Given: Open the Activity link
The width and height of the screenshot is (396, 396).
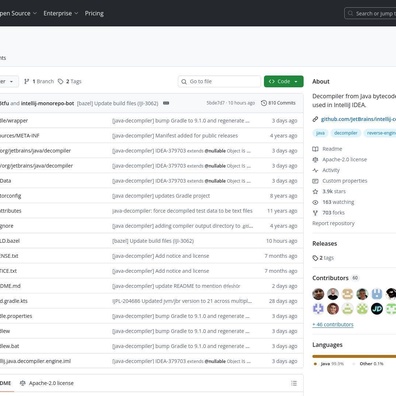Looking at the screenshot, I should point(331,170).
